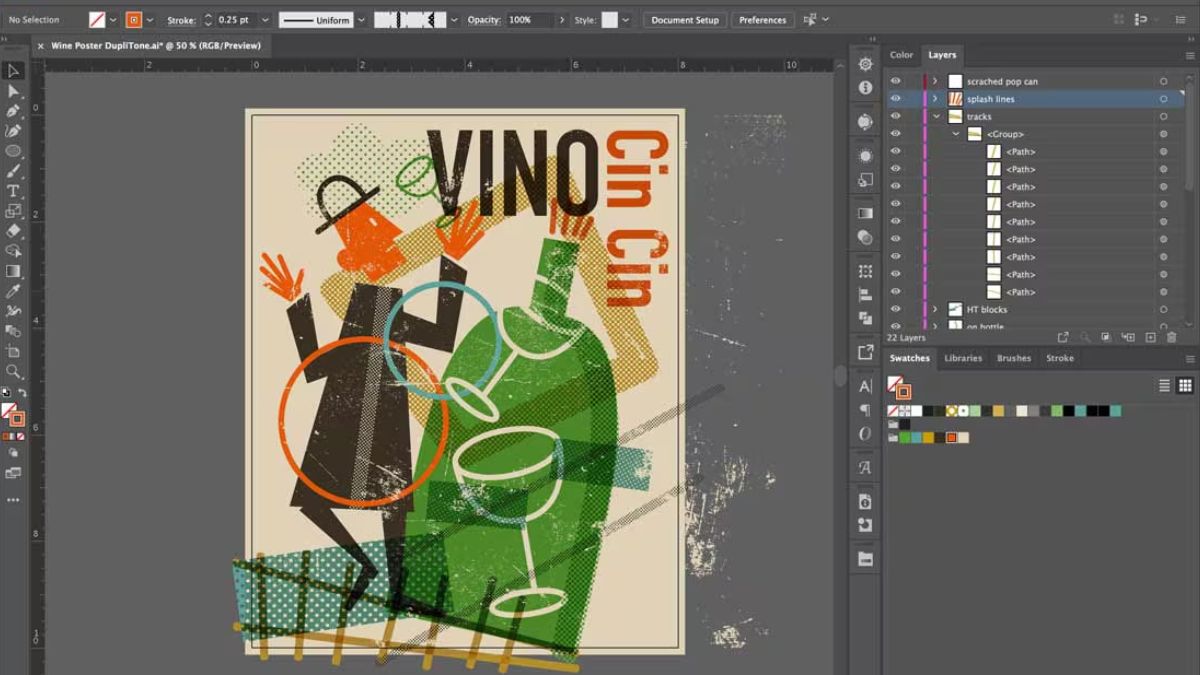Open the Pathfinder panel icon
The width and height of the screenshot is (1200, 675).
(865, 318)
